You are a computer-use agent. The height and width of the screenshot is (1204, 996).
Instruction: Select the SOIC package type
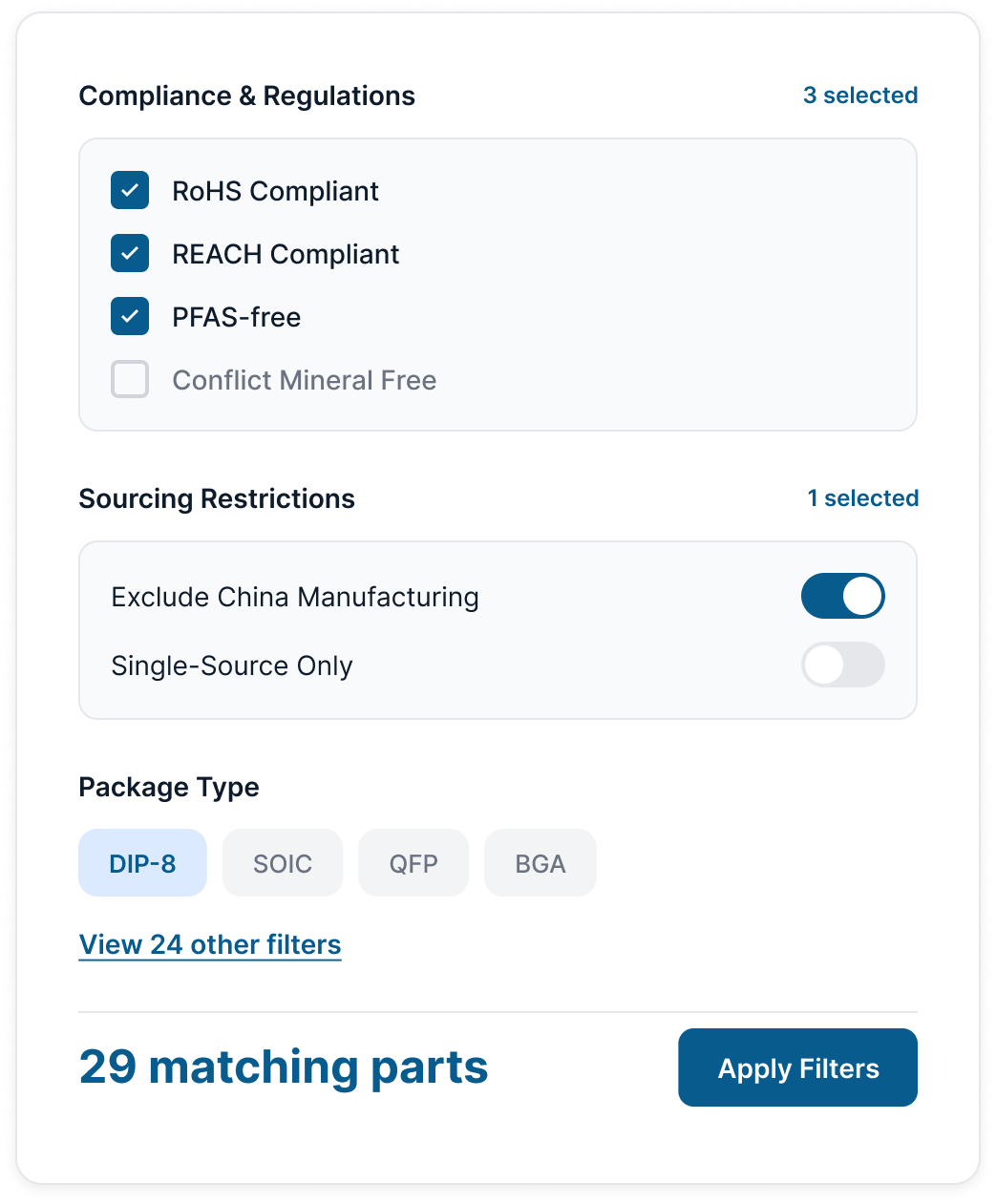coord(282,862)
